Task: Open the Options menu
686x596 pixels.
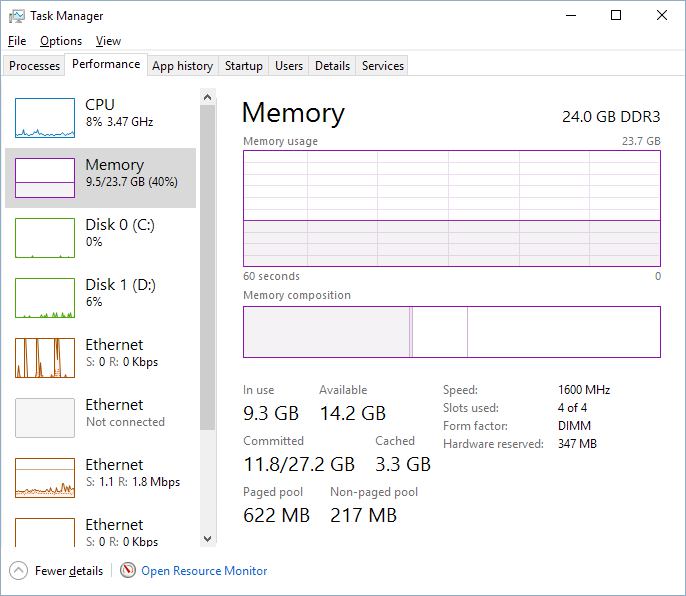Action: coord(61,41)
